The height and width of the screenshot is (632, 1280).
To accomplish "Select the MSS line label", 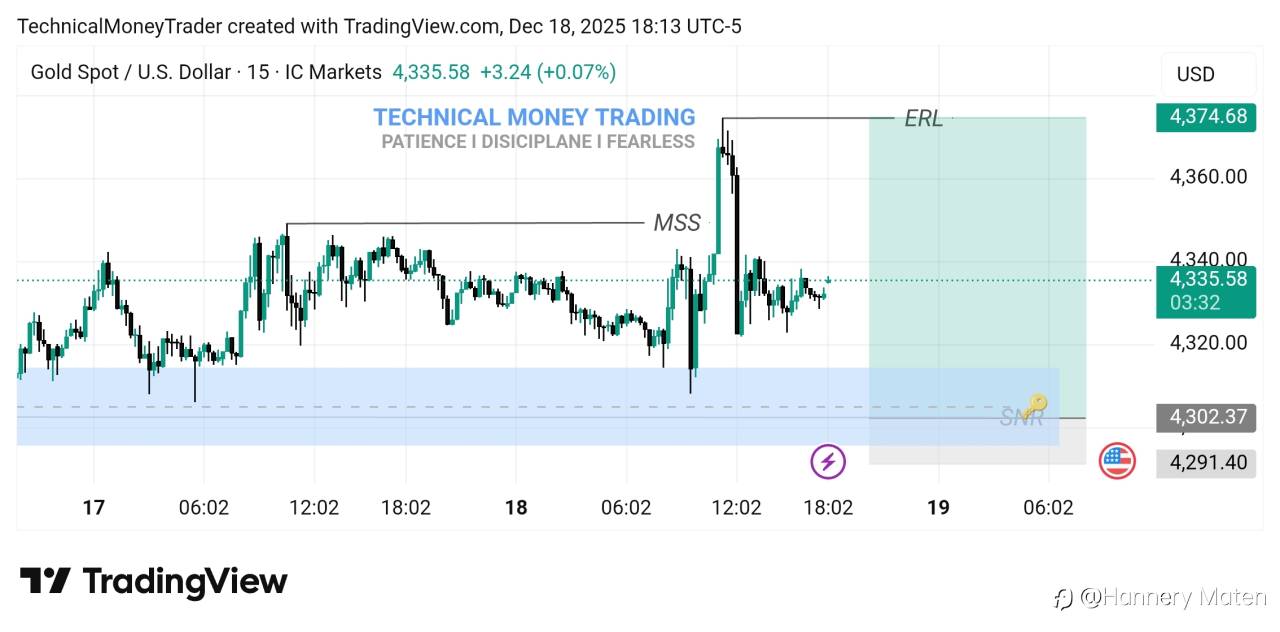I will (677, 223).
